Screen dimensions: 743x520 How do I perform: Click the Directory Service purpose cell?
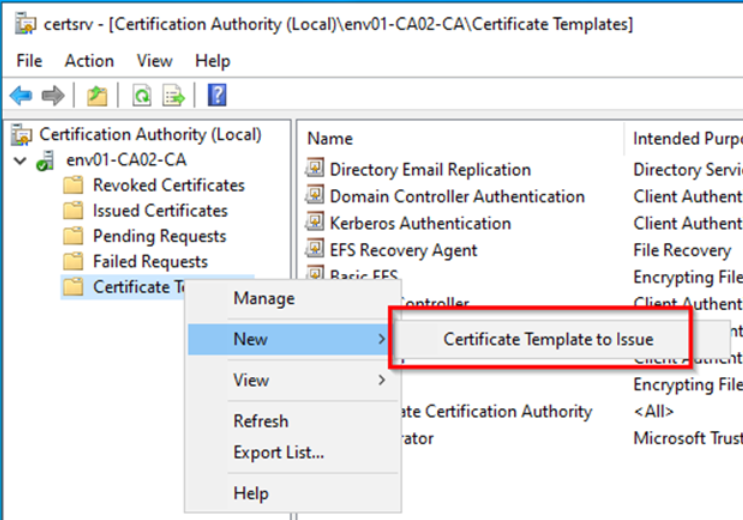tap(688, 170)
